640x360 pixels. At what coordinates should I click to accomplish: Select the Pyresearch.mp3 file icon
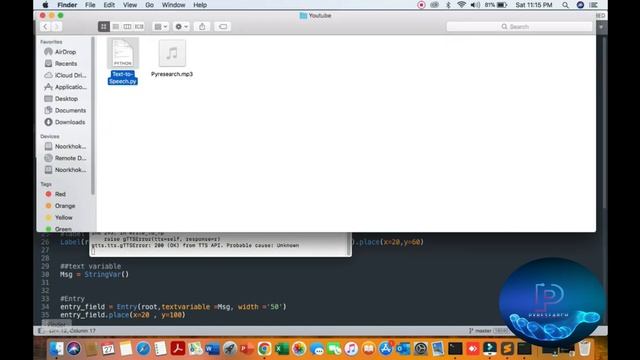(172, 53)
